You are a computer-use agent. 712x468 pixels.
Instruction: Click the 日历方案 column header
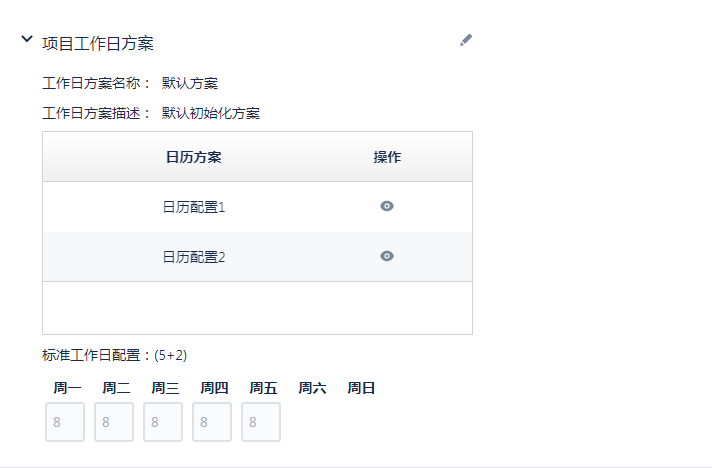194,157
